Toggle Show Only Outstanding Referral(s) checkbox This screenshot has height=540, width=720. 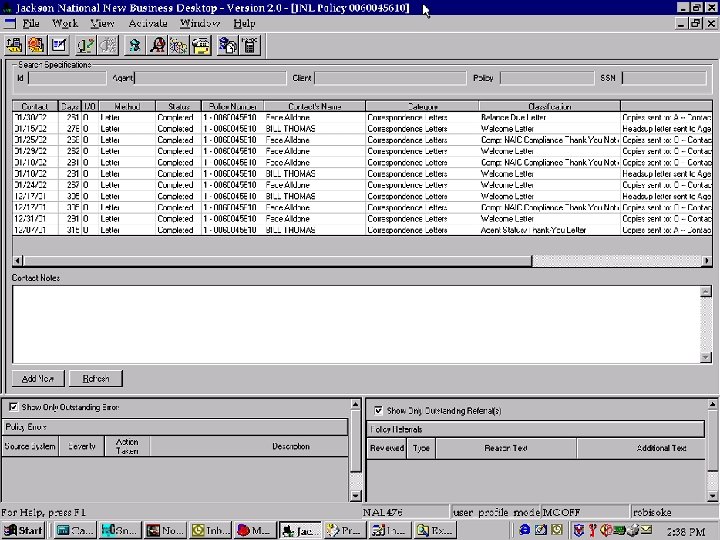(378, 410)
